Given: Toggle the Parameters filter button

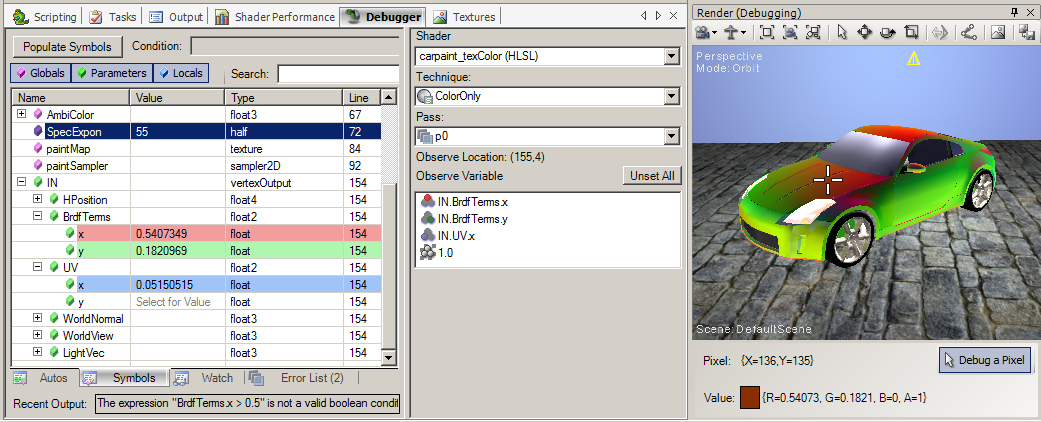Looking at the screenshot, I should 114,73.
